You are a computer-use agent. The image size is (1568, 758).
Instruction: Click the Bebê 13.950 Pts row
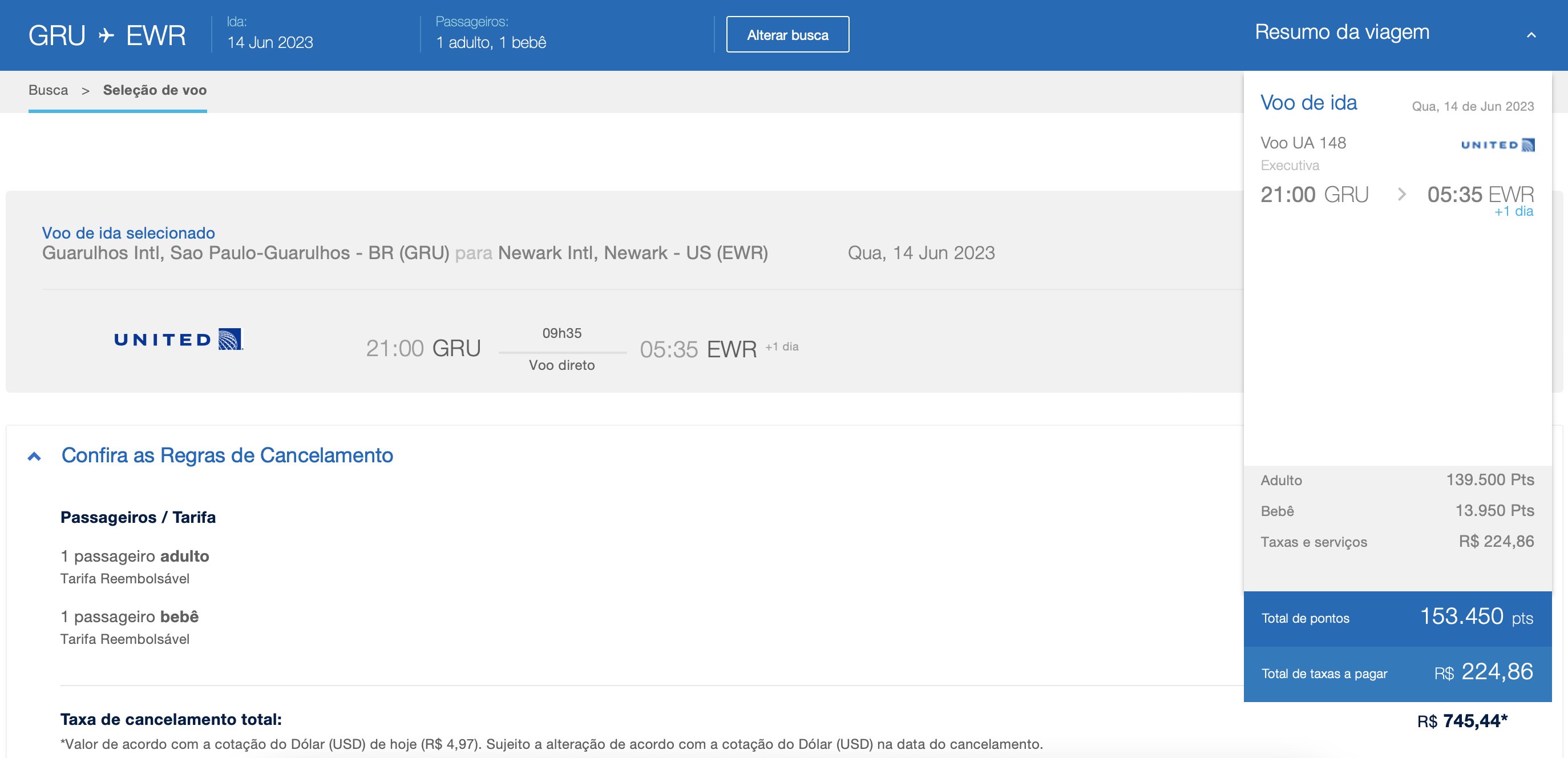1397,510
